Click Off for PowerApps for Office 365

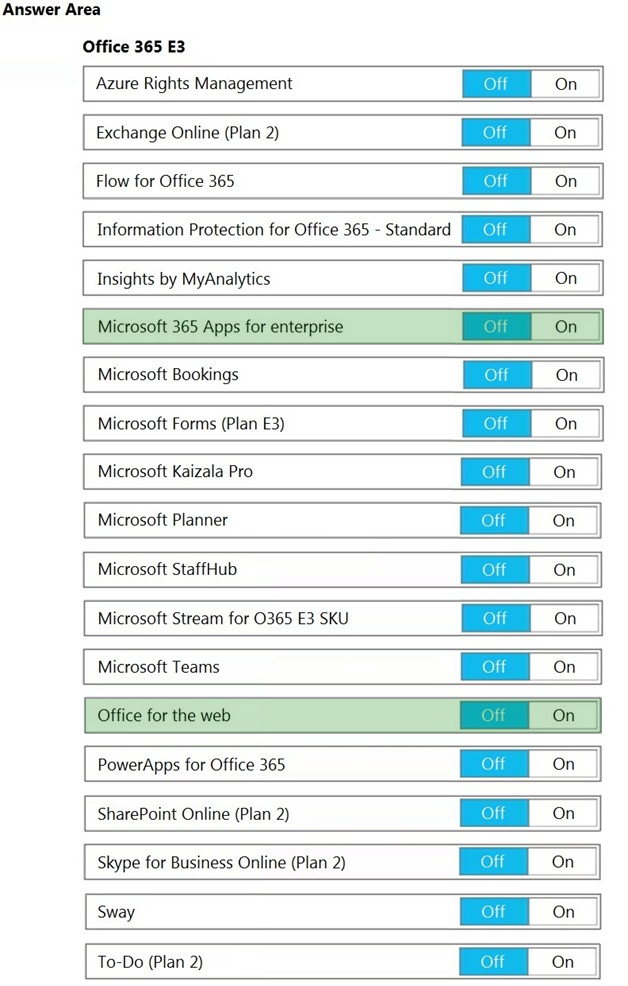[494, 763]
